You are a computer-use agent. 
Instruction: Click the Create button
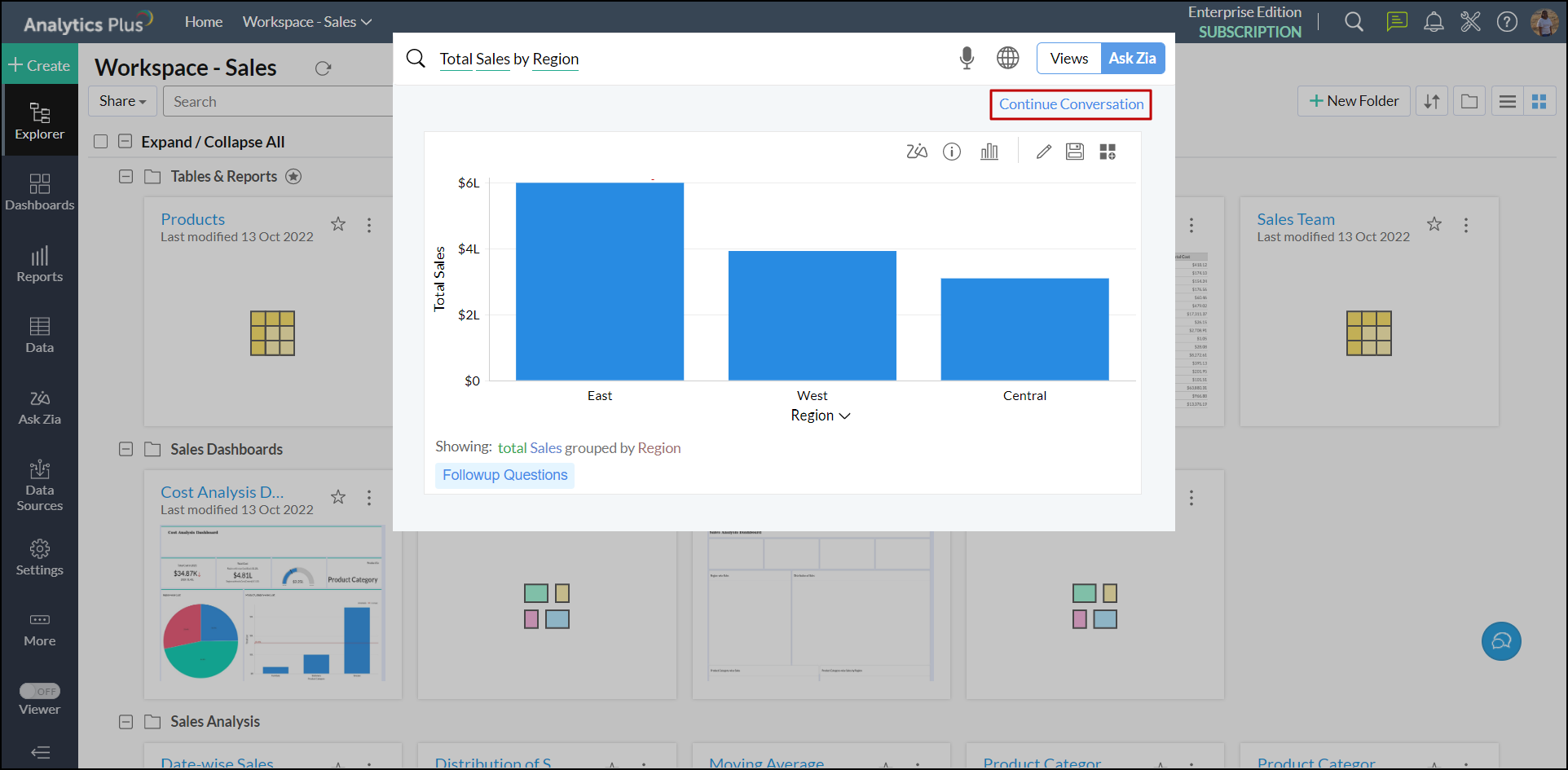pos(40,65)
